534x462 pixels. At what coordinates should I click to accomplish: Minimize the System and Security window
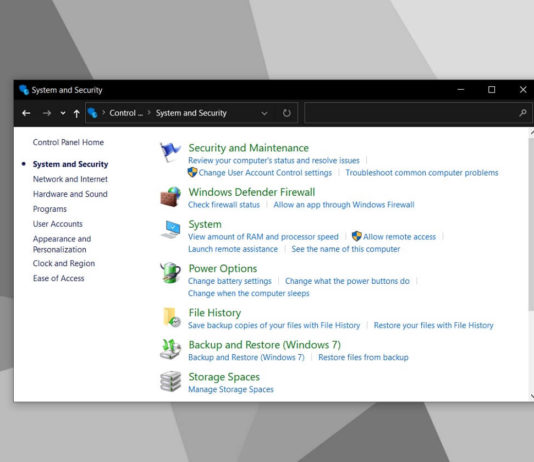tap(461, 90)
